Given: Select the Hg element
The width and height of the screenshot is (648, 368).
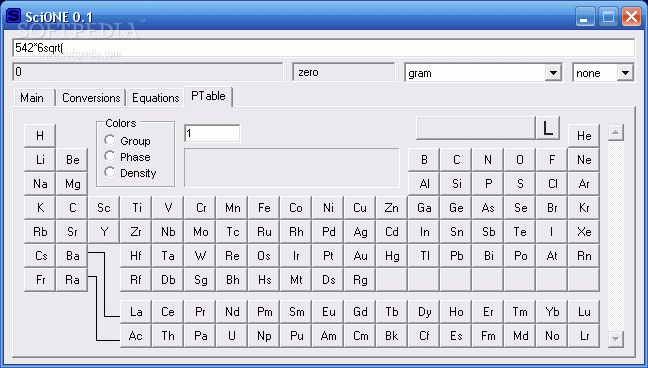Looking at the screenshot, I should [x=392, y=256].
